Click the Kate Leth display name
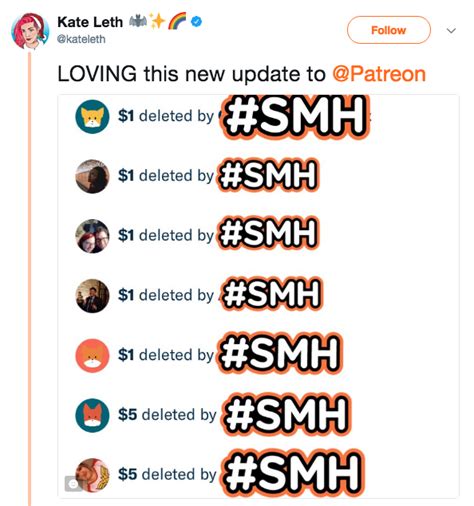This screenshot has width=474, height=506. coord(90,22)
